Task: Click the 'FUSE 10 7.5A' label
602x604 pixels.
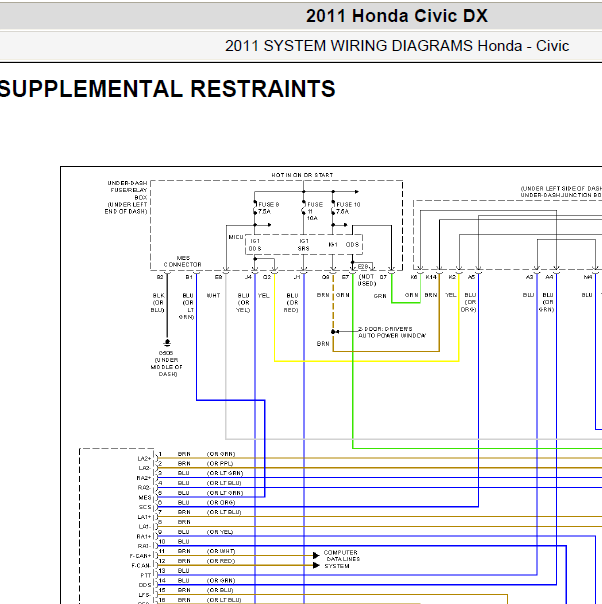Action: click(348, 208)
